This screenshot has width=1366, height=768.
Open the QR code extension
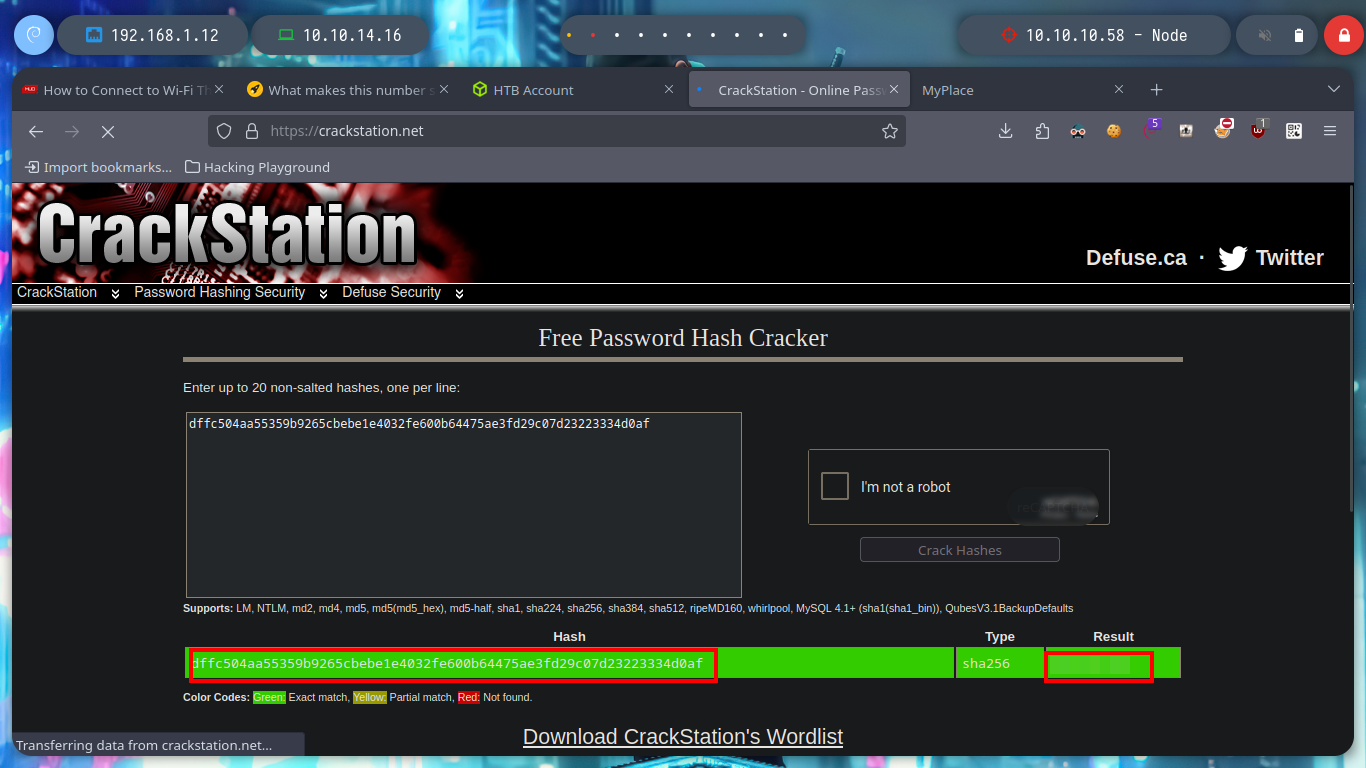[x=1294, y=131]
